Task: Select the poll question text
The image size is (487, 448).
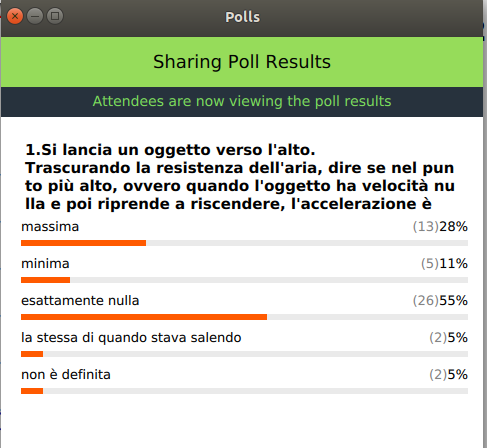Action: pyautogui.click(x=240, y=177)
